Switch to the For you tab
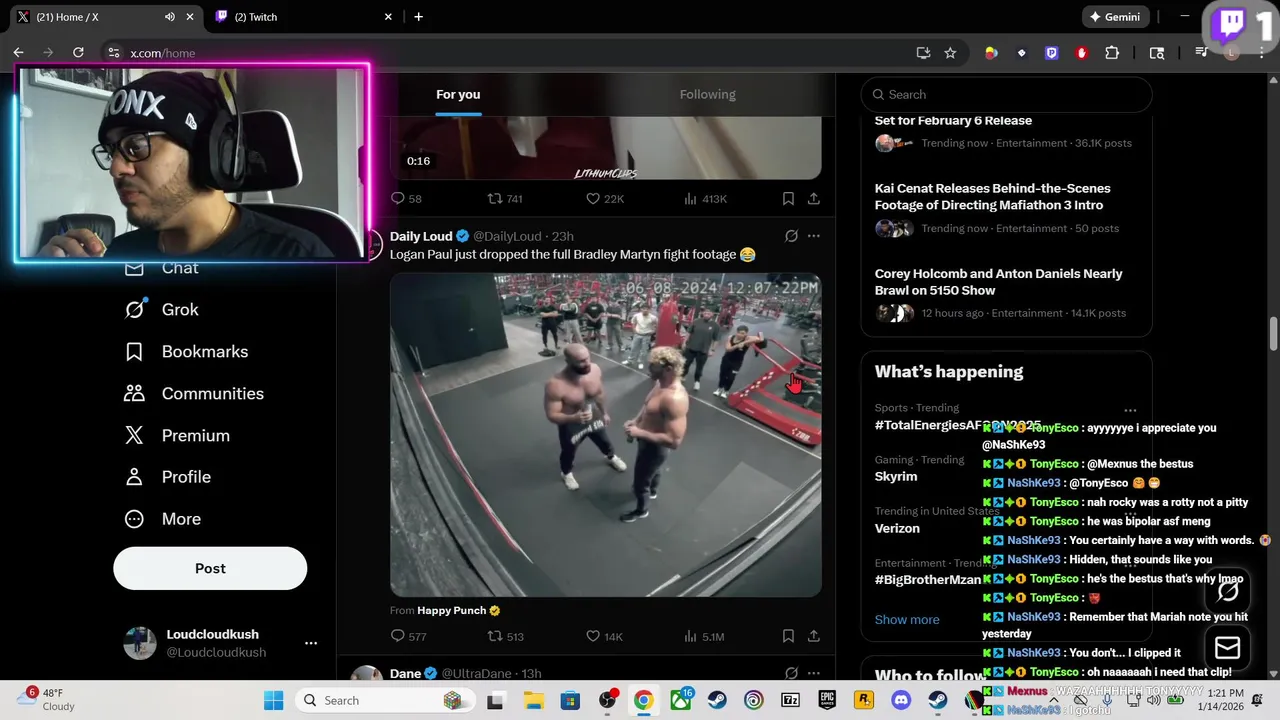 pos(458,94)
